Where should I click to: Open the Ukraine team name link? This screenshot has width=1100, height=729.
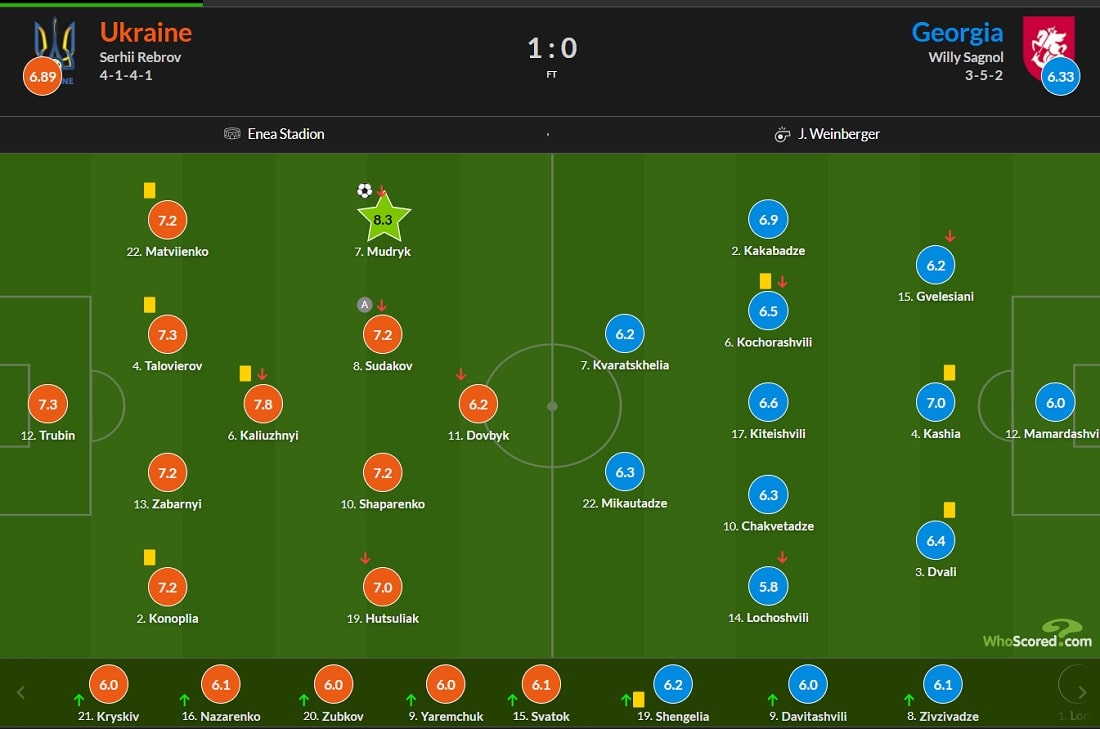coord(146,32)
